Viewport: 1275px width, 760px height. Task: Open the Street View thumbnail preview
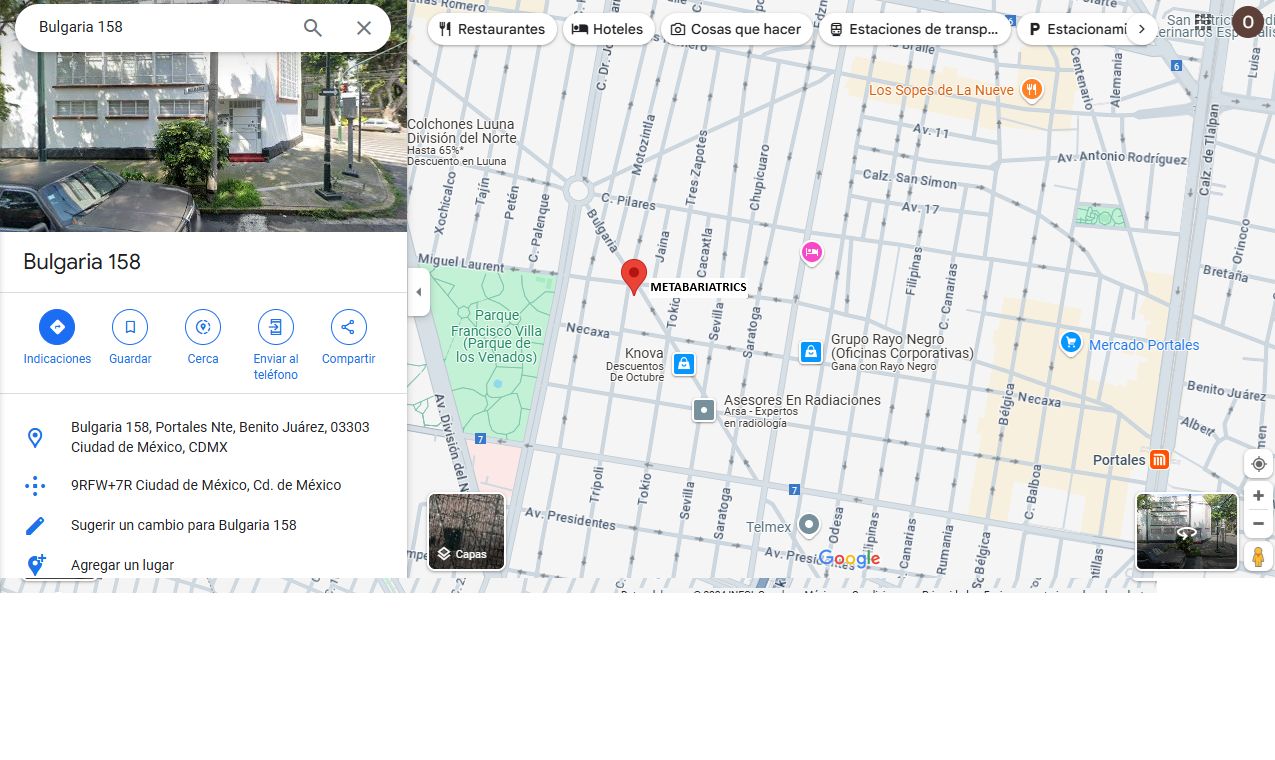tap(1186, 531)
